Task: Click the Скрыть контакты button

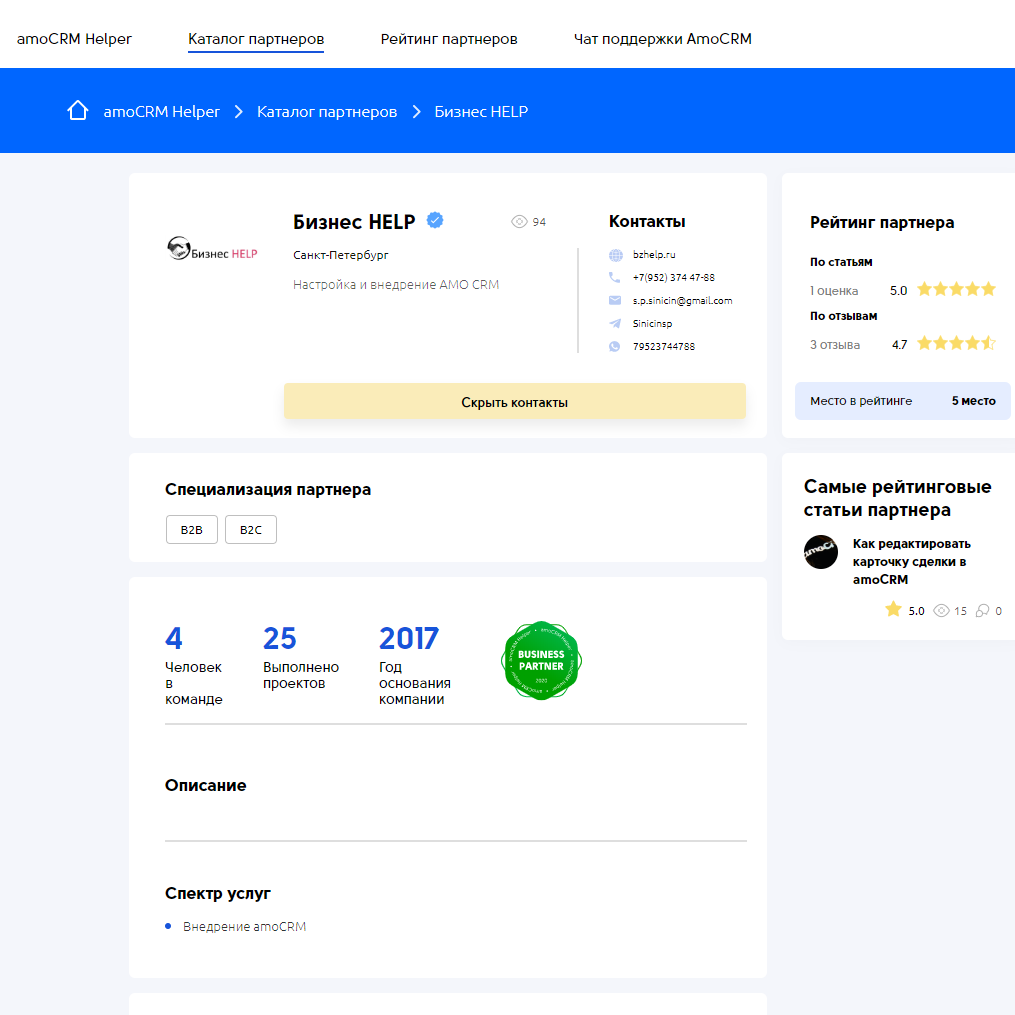Action: (515, 401)
